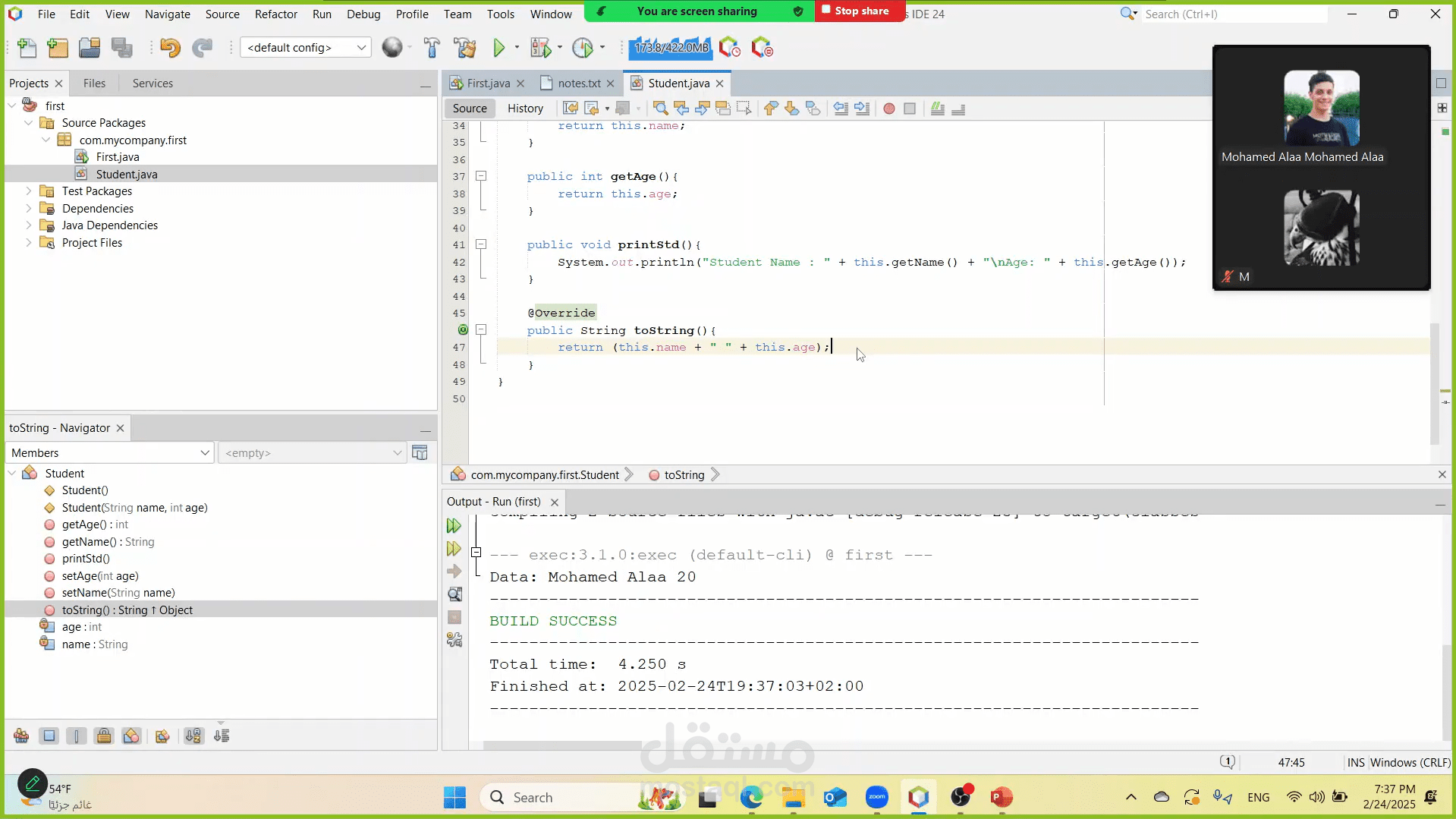The image size is (1456, 819).
Task: Click the Clean and Build Project icon
Action: [465, 48]
